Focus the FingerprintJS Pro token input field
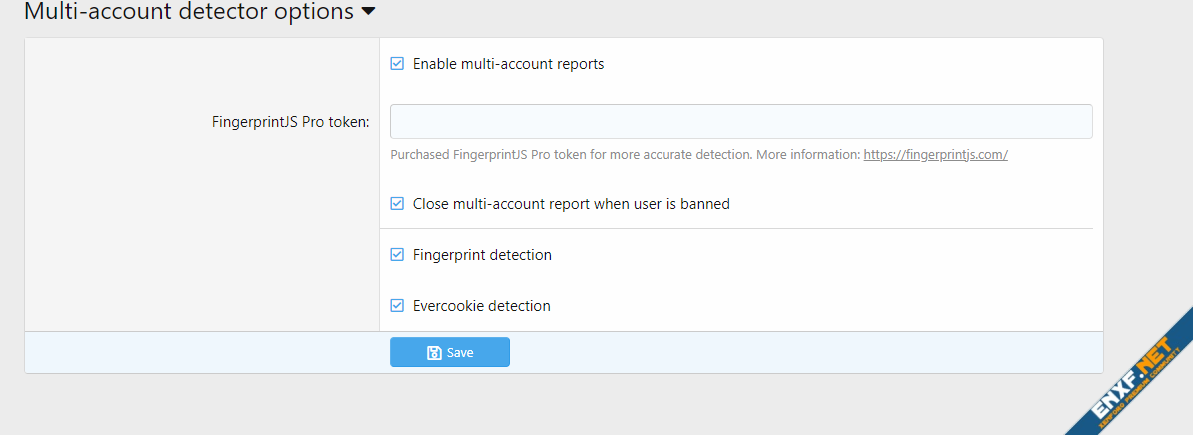The width and height of the screenshot is (1193, 435). (740, 121)
